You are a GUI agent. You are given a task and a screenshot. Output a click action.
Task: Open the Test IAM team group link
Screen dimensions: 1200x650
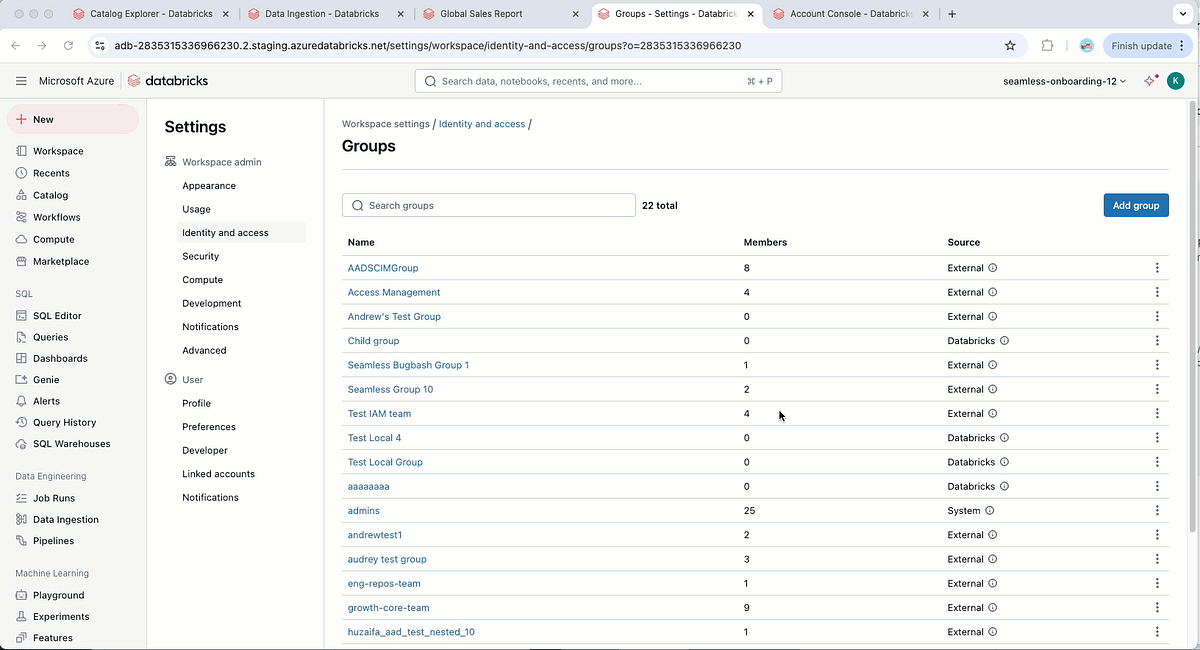point(379,413)
